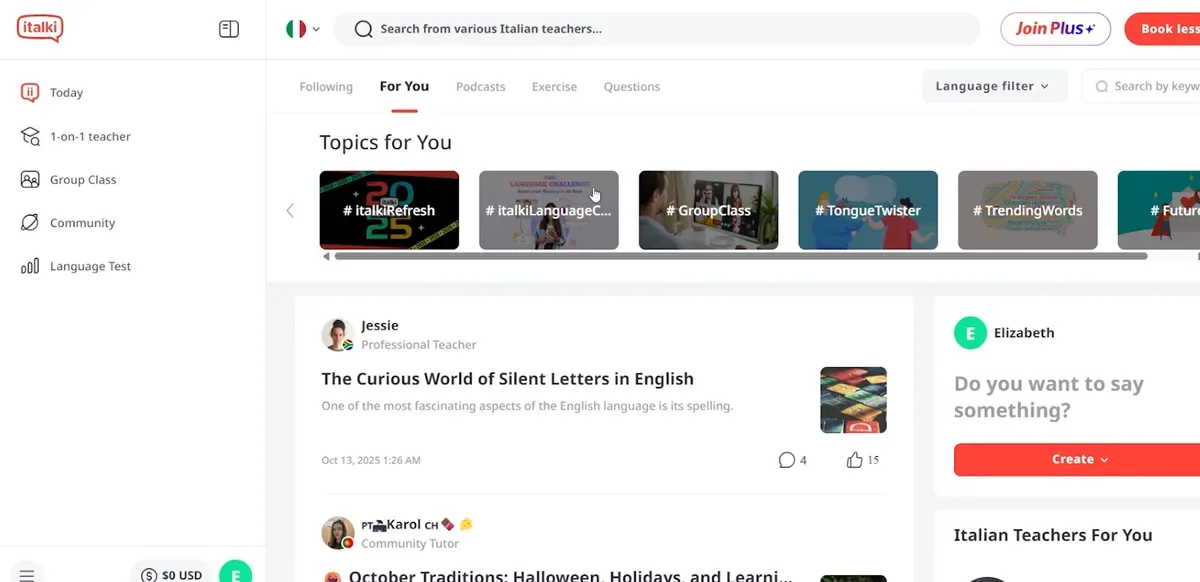Click the italki logo
This screenshot has height=582, width=1200.
point(40,29)
